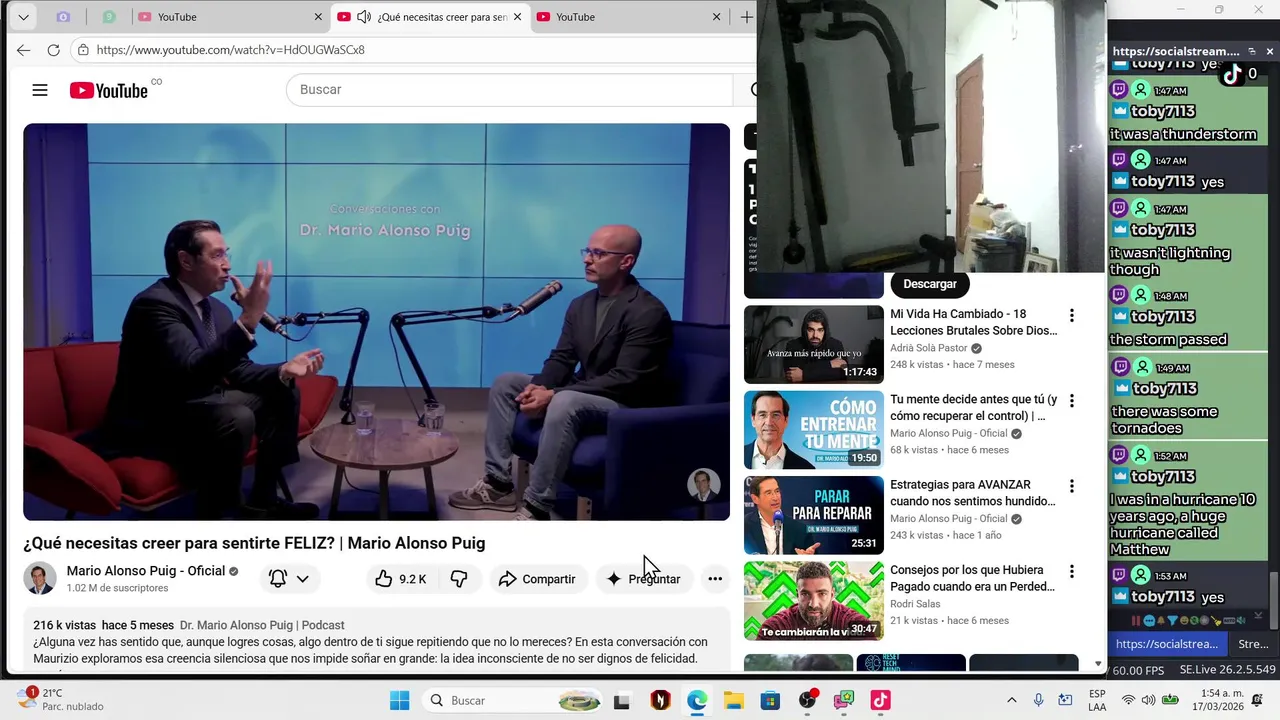Open 'Estrategias para AVANZAR' video title
The width and height of the screenshot is (1280, 720).
tap(973, 493)
